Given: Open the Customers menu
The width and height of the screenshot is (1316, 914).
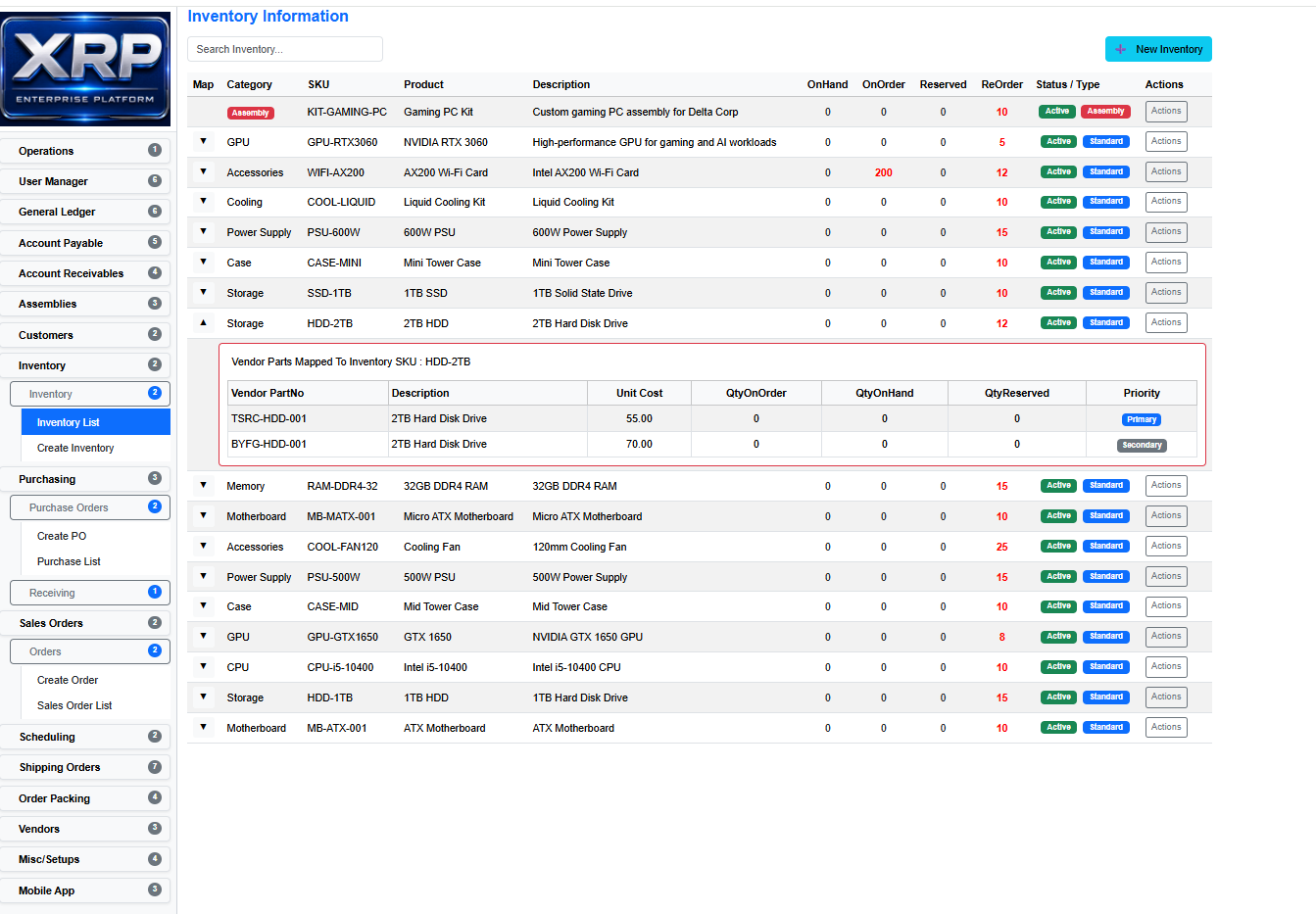Looking at the screenshot, I should (x=85, y=335).
